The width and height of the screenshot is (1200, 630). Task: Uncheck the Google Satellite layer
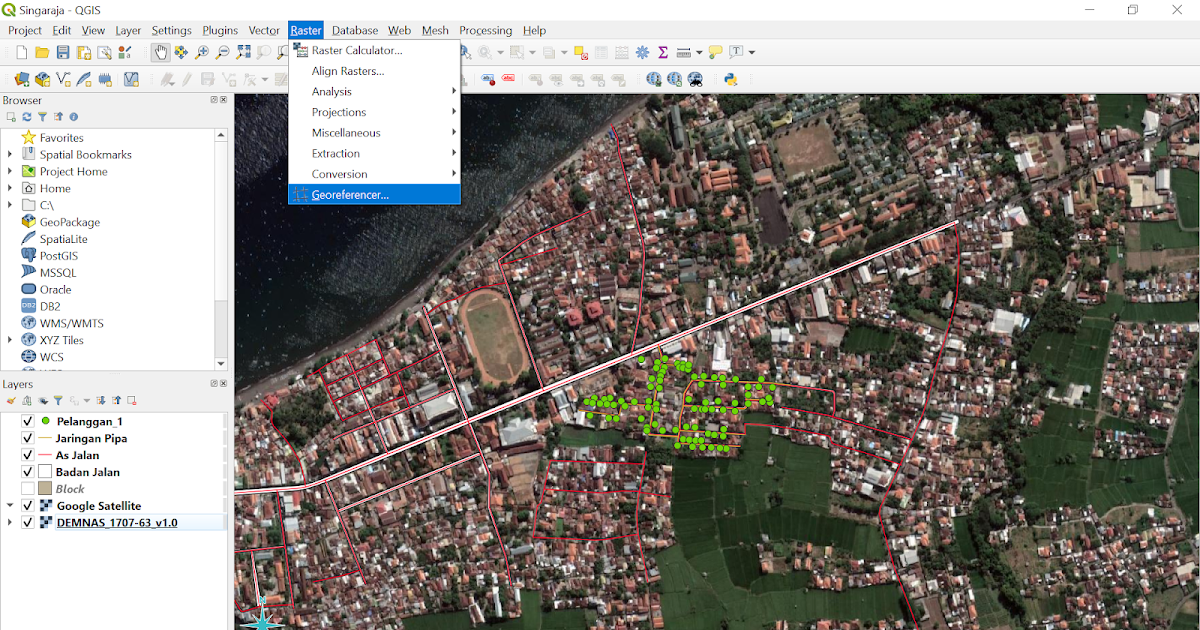coord(28,506)
